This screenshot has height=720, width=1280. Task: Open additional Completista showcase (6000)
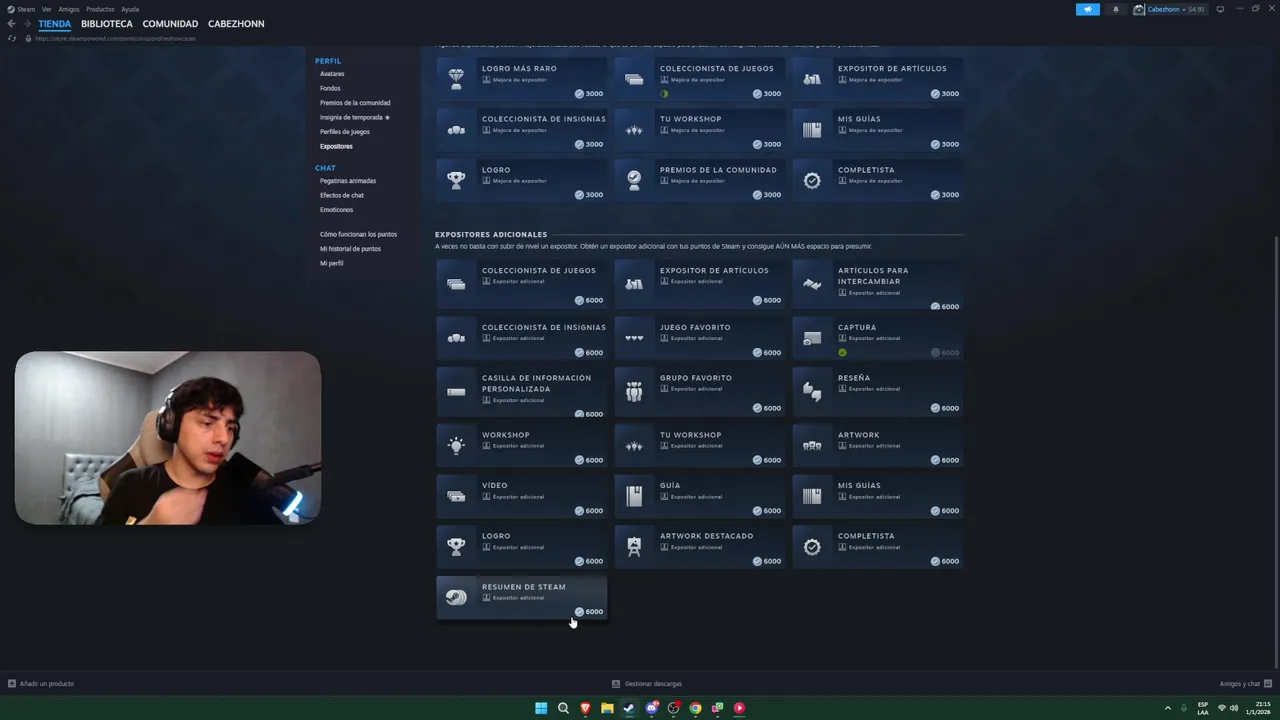point(878,547)
